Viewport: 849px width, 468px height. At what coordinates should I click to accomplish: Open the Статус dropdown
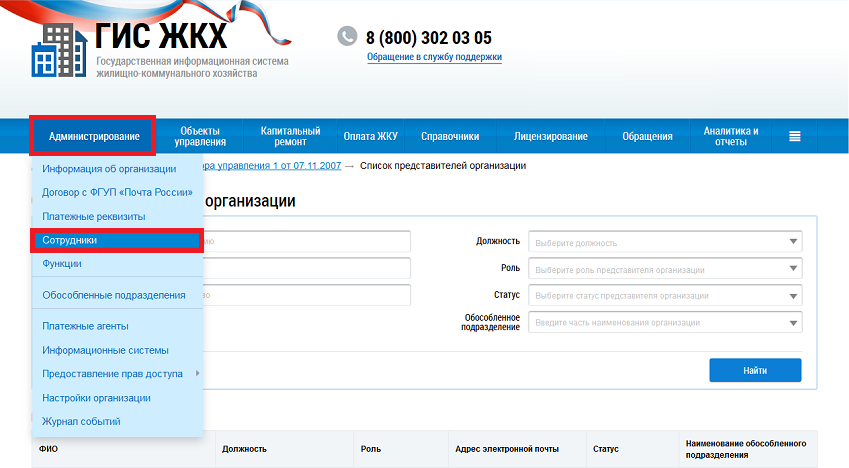coord(665,296)
